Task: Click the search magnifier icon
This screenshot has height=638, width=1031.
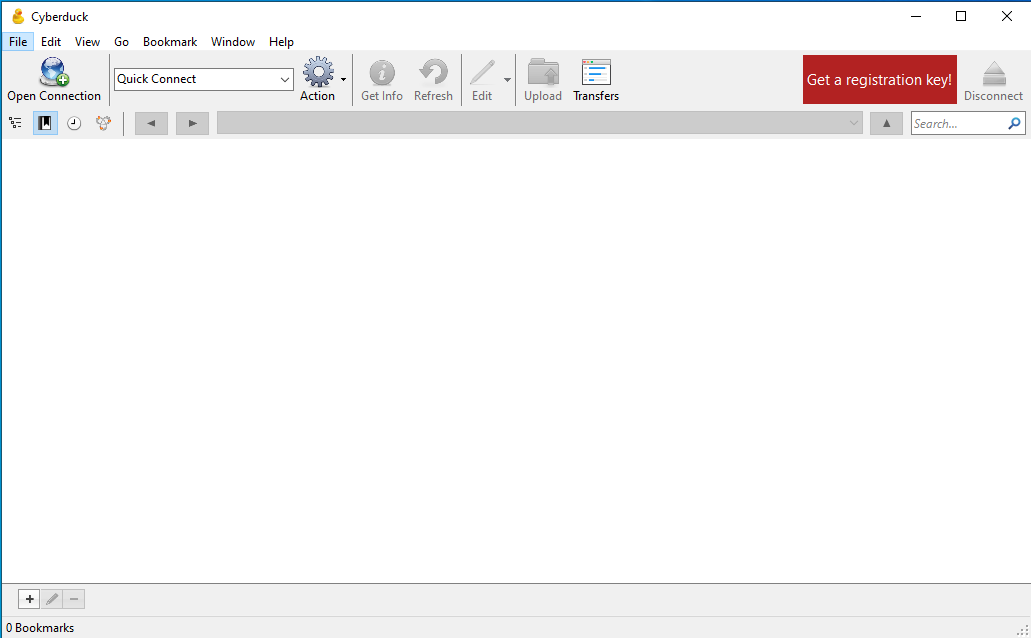Action: point(1015,123)
